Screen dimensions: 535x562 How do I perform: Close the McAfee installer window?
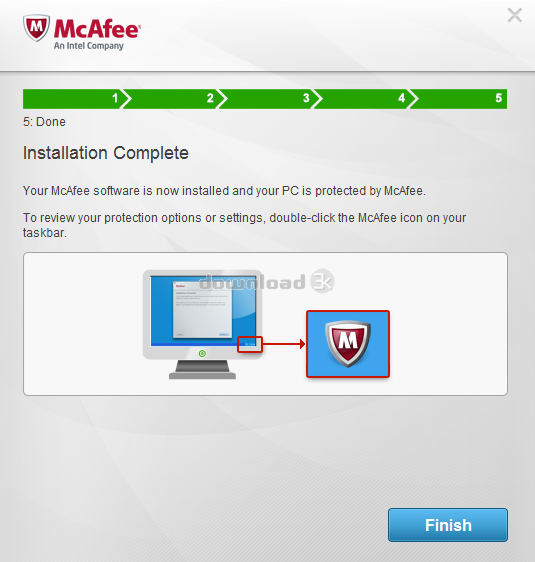(515, 15)
